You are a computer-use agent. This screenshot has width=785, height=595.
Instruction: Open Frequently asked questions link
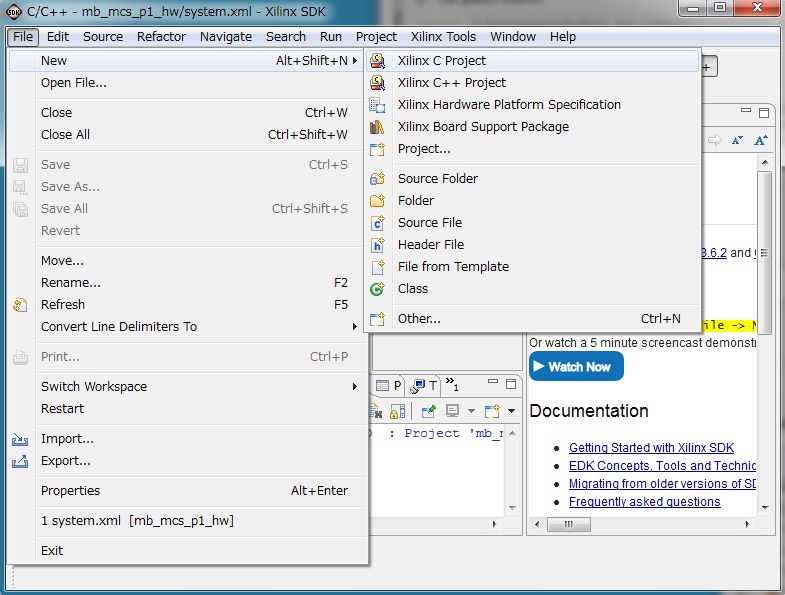pyautogui.click(x=644, y=502)
